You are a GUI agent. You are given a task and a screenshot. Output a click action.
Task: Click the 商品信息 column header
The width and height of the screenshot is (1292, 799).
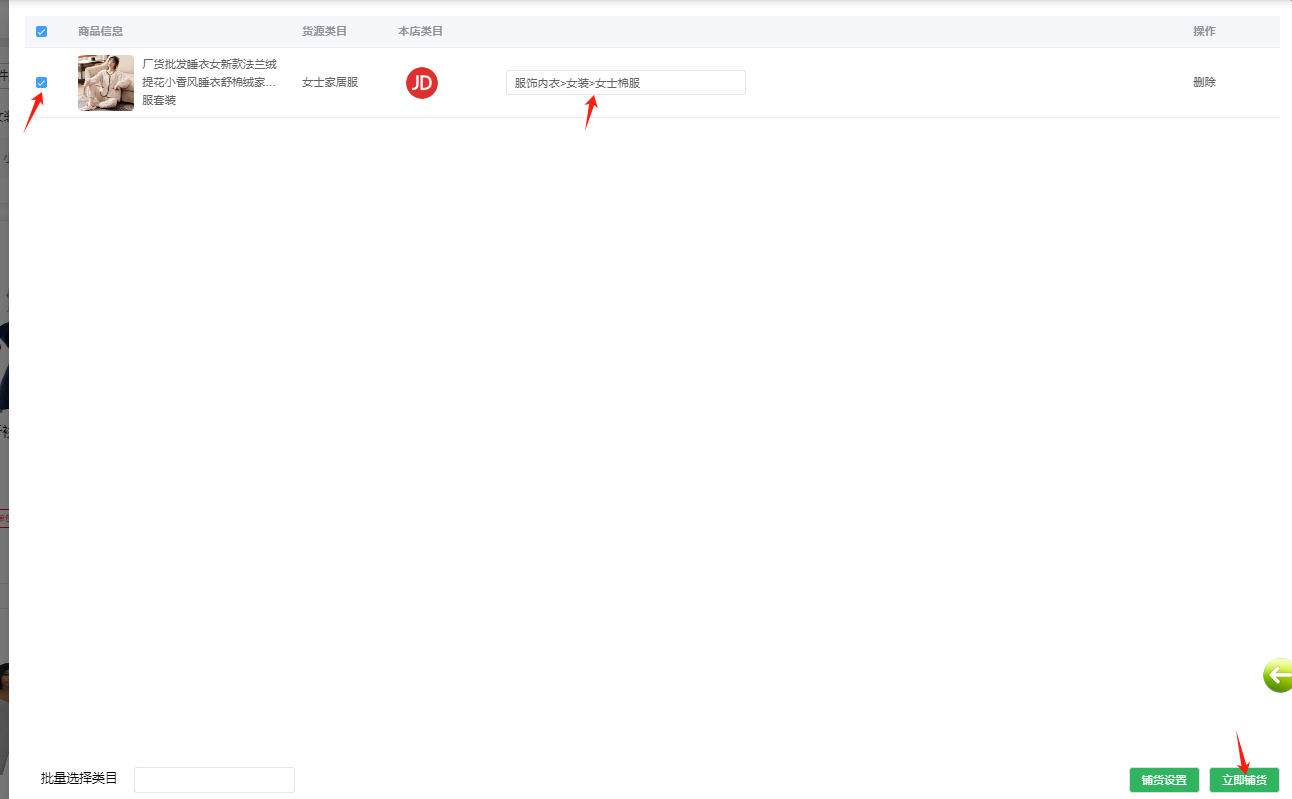(x=100, y=32)
